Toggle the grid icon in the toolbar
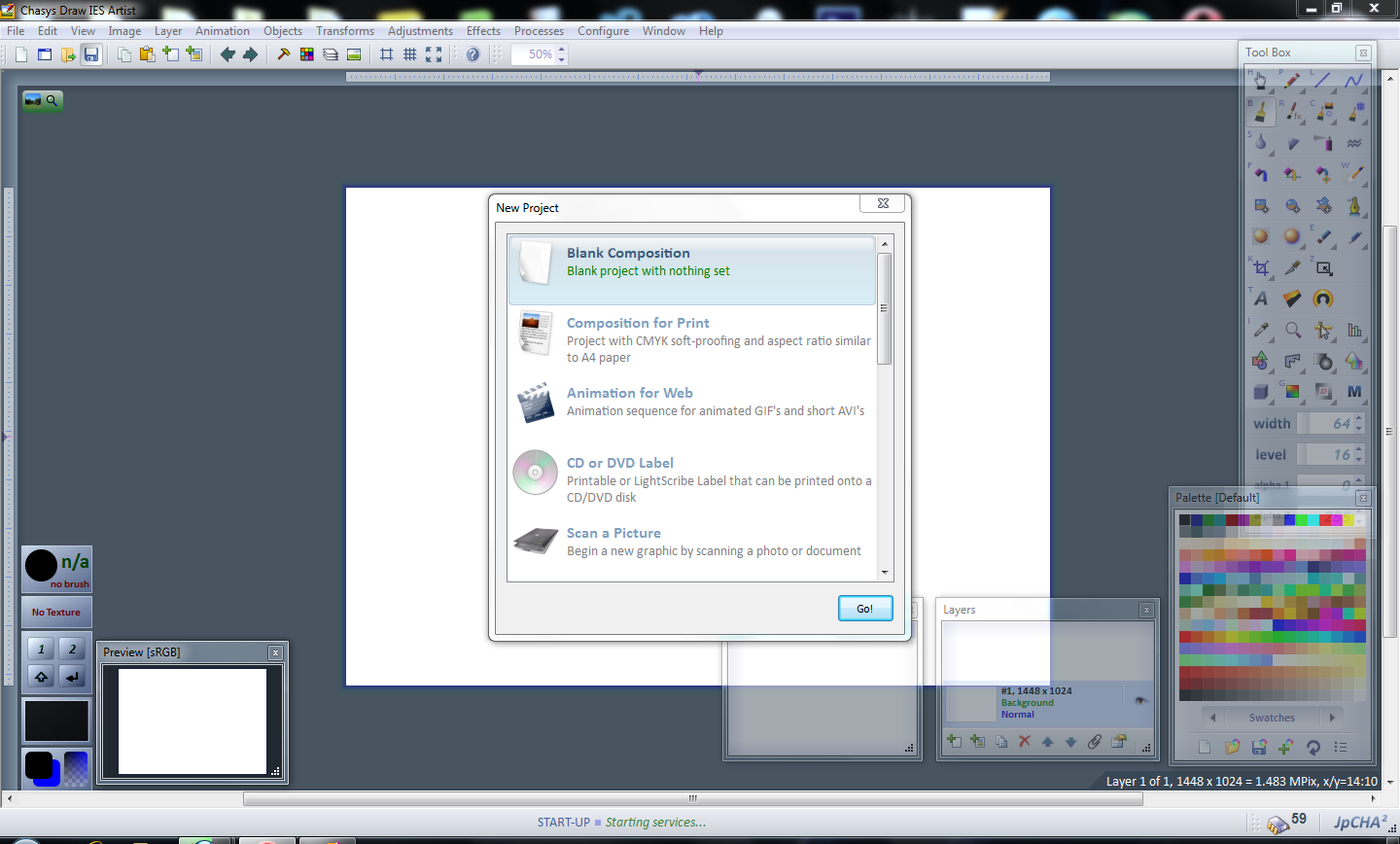The width and height of the screenshot is (1400, 844). click(410, 54)
